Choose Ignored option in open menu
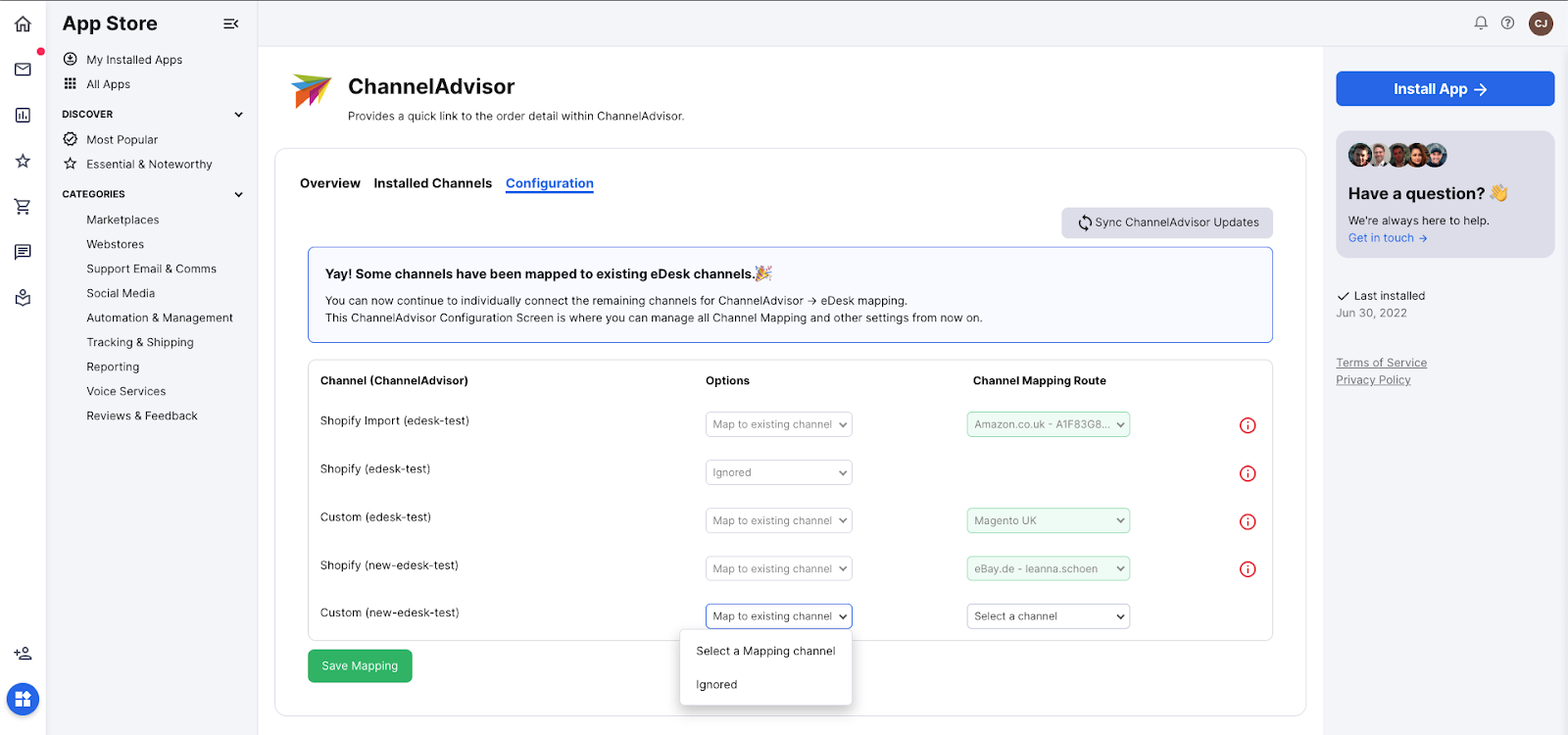The height and width of the screenshot is (735, 1568). (x=765, y=685)
